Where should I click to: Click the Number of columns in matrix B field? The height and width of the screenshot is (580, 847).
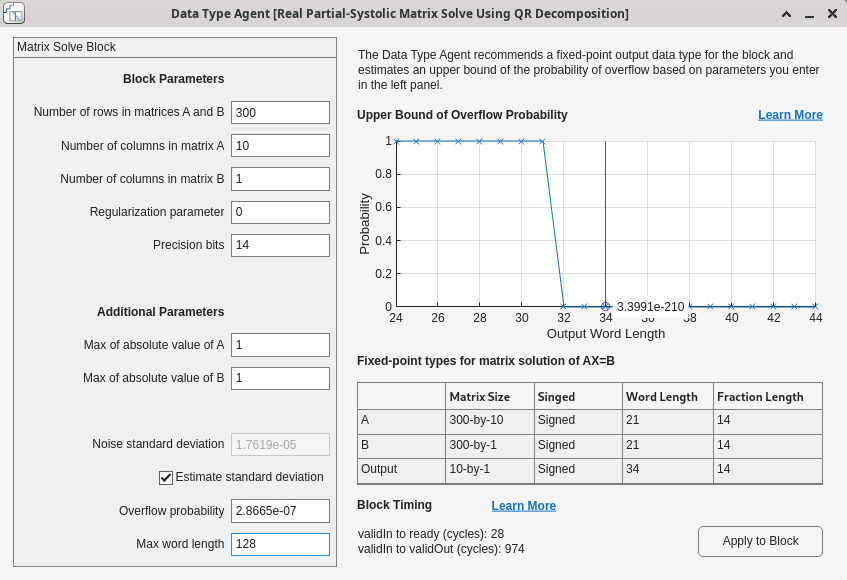[280, 178]
